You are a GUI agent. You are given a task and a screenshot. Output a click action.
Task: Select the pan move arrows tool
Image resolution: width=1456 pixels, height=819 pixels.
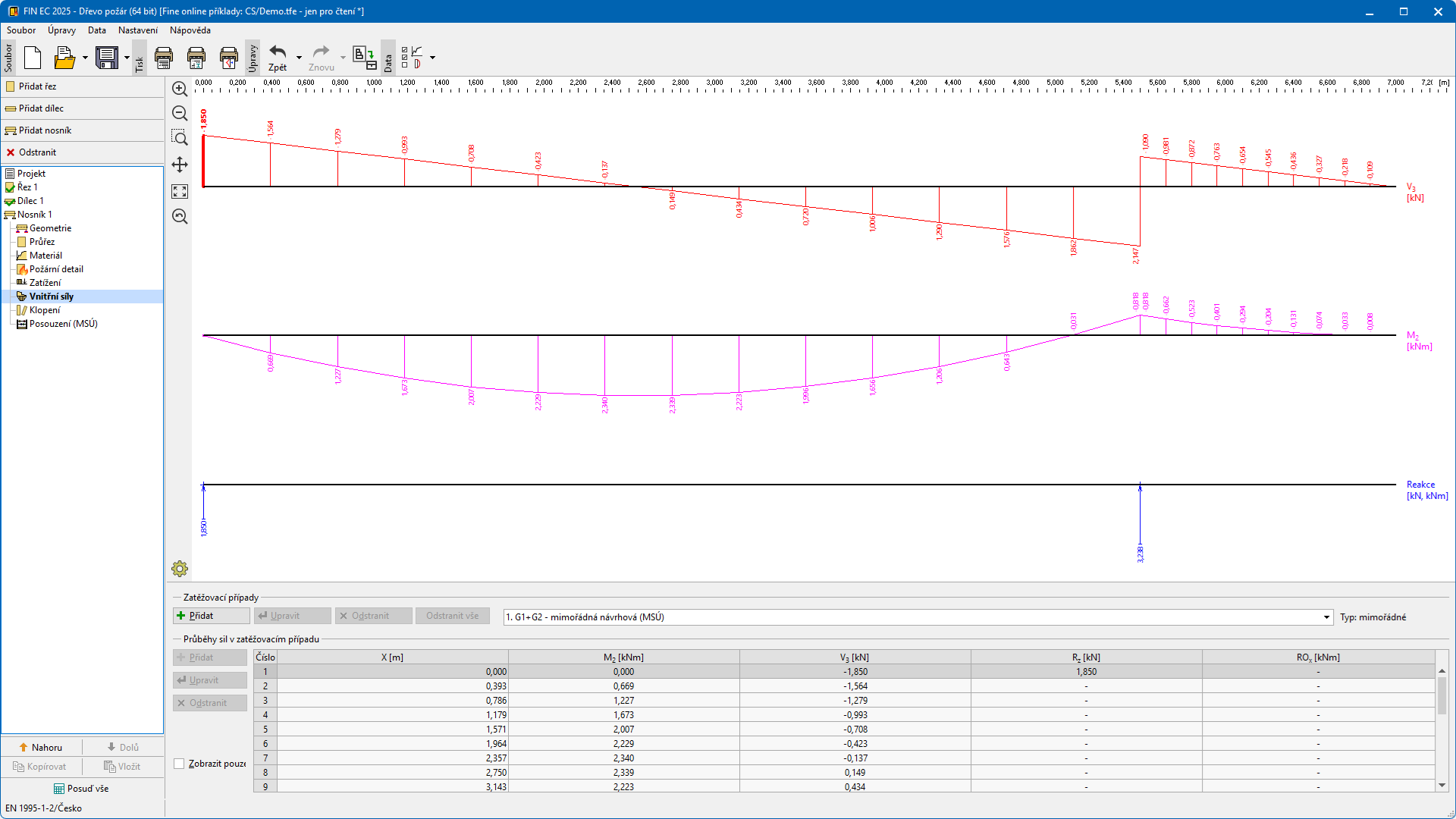[180, 165]
